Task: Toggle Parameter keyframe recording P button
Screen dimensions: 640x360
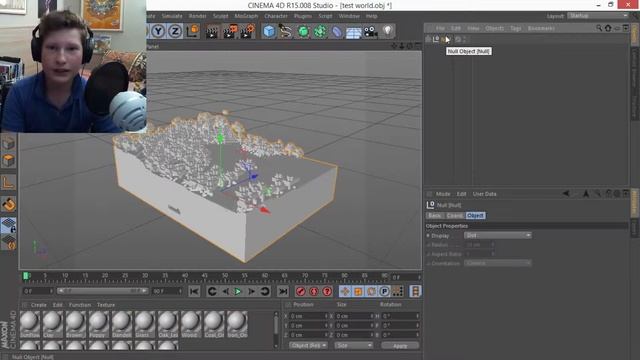Action: (384, 291)
